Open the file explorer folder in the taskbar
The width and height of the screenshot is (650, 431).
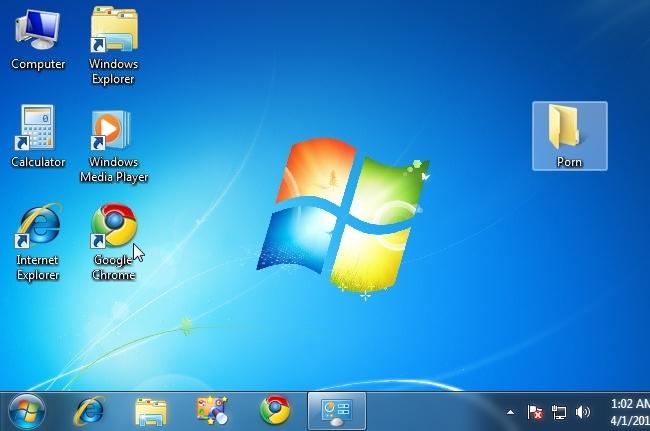[x=151, y=412]
